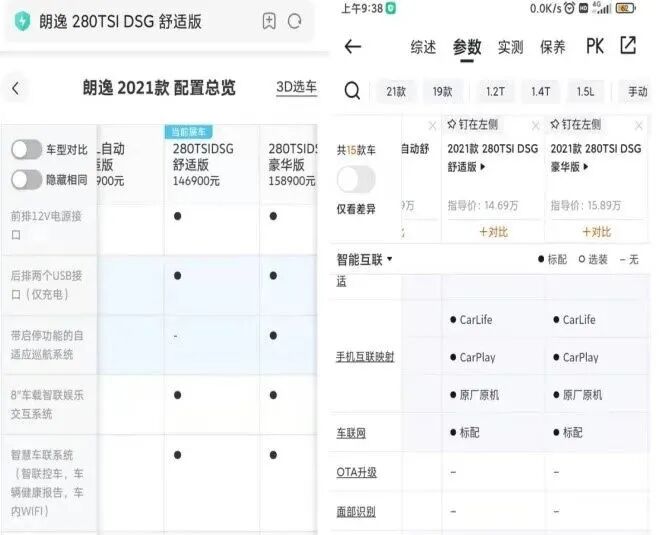Tap the share/export icon next to PK
The image size is (667, 535).
click(x=628, y=45)
